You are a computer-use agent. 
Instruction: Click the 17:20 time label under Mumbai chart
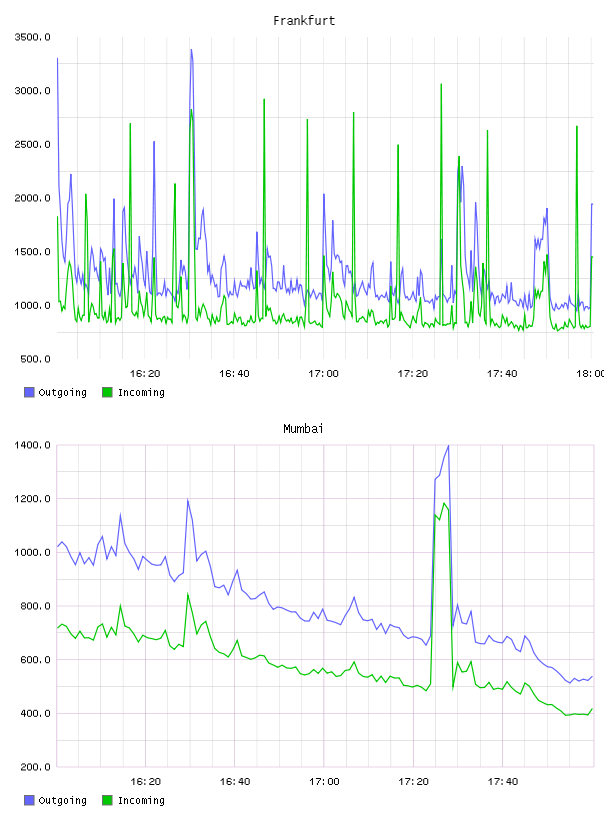click(x=413, y=782)
